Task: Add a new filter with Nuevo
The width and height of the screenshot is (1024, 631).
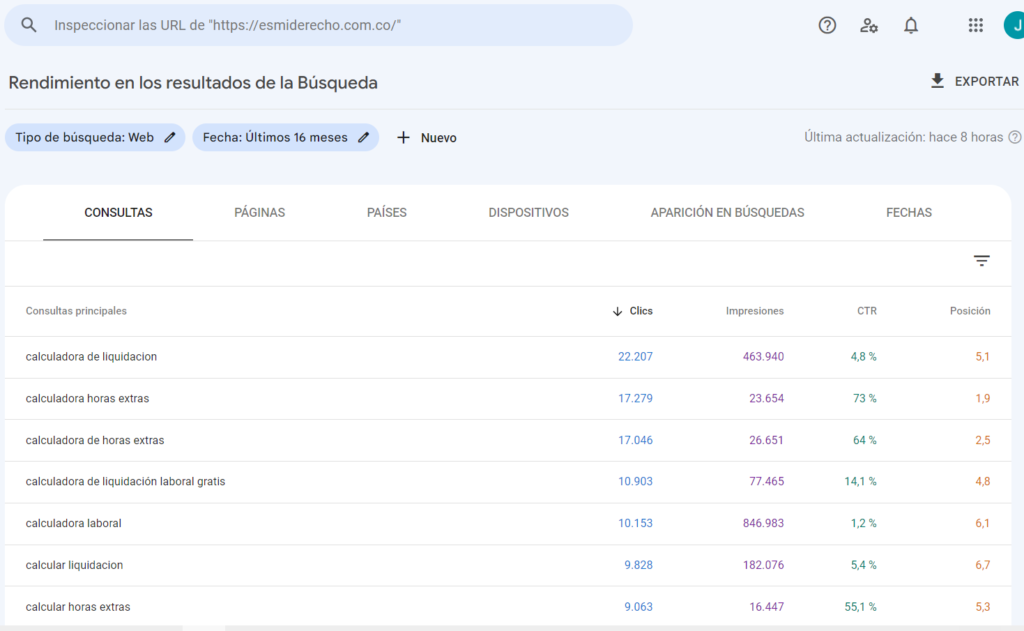Action: [x=427, y=138]
